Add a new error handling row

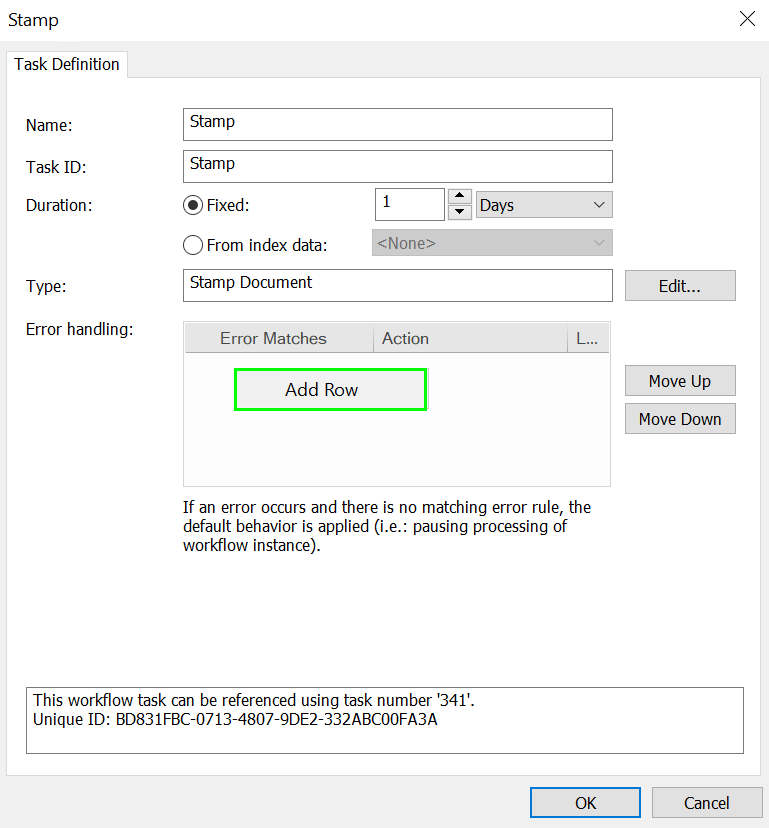[x=330, y=390]
